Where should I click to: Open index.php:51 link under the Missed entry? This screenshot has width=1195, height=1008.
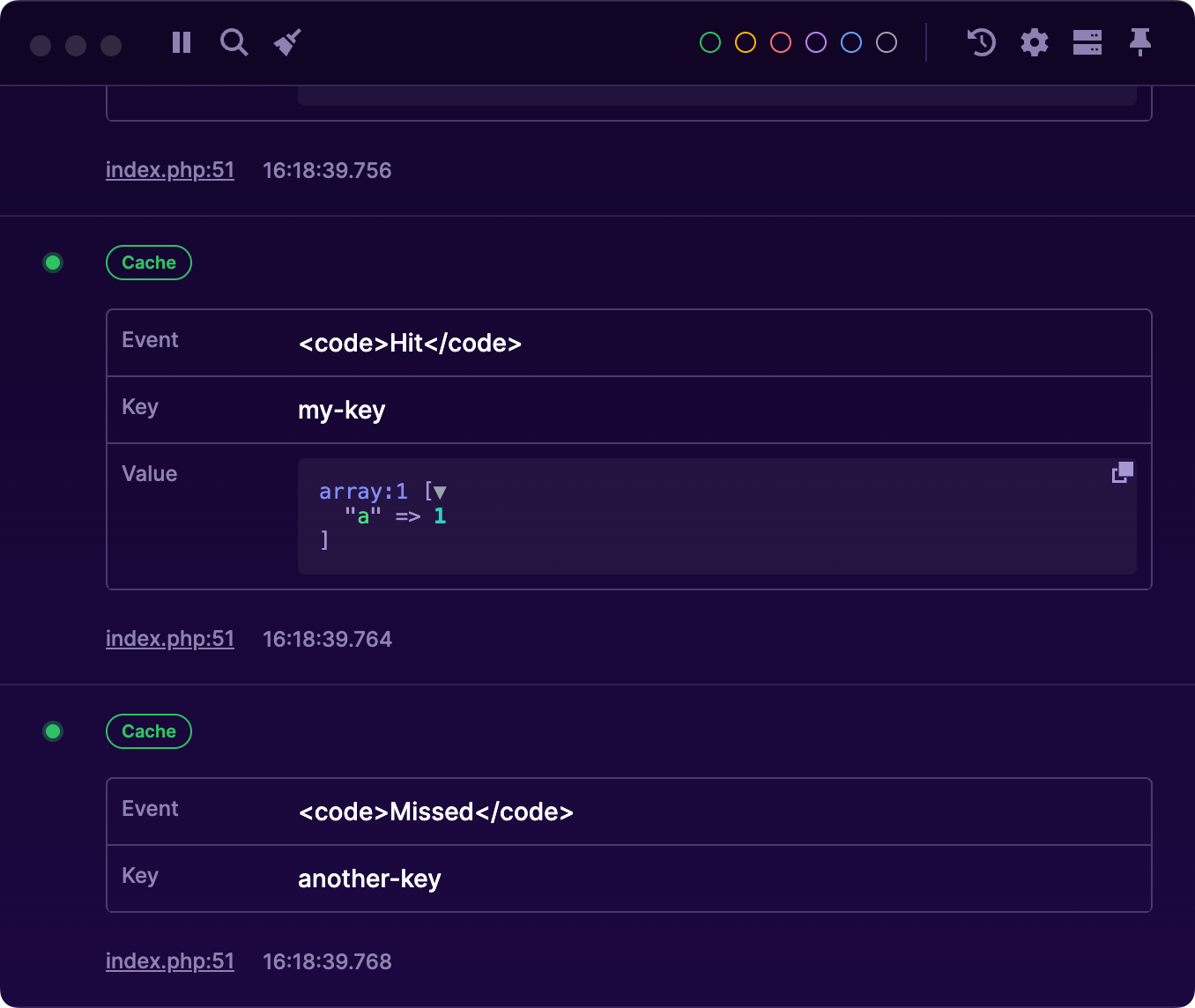tap(170, 960)
